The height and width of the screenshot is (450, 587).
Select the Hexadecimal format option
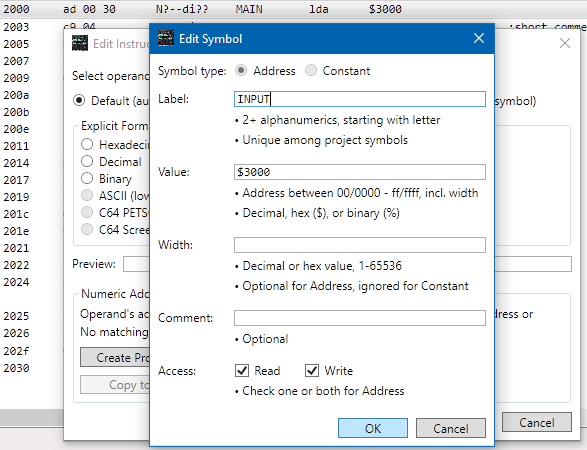[x=87, y=144]
